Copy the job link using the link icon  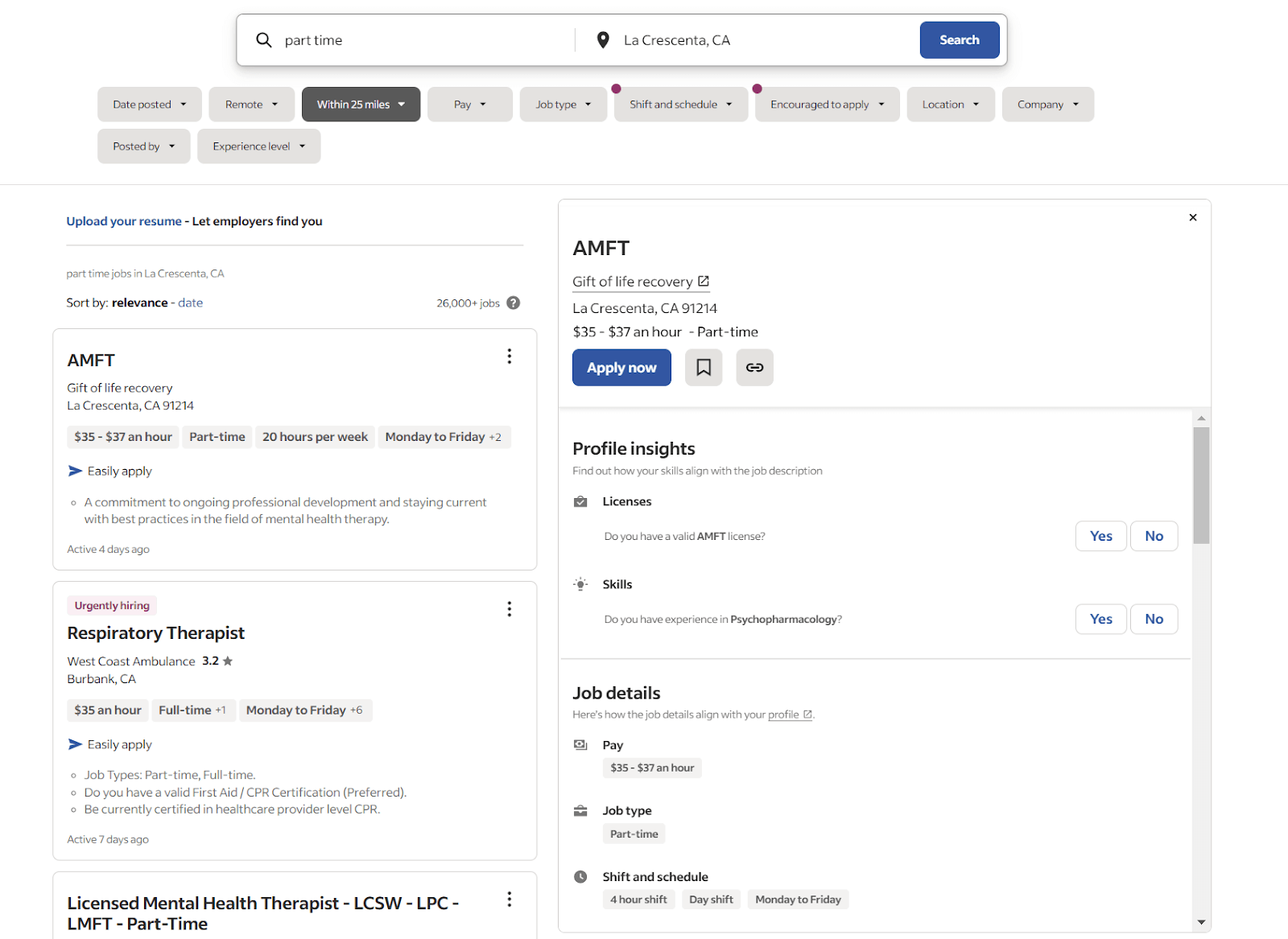[753, 367]
